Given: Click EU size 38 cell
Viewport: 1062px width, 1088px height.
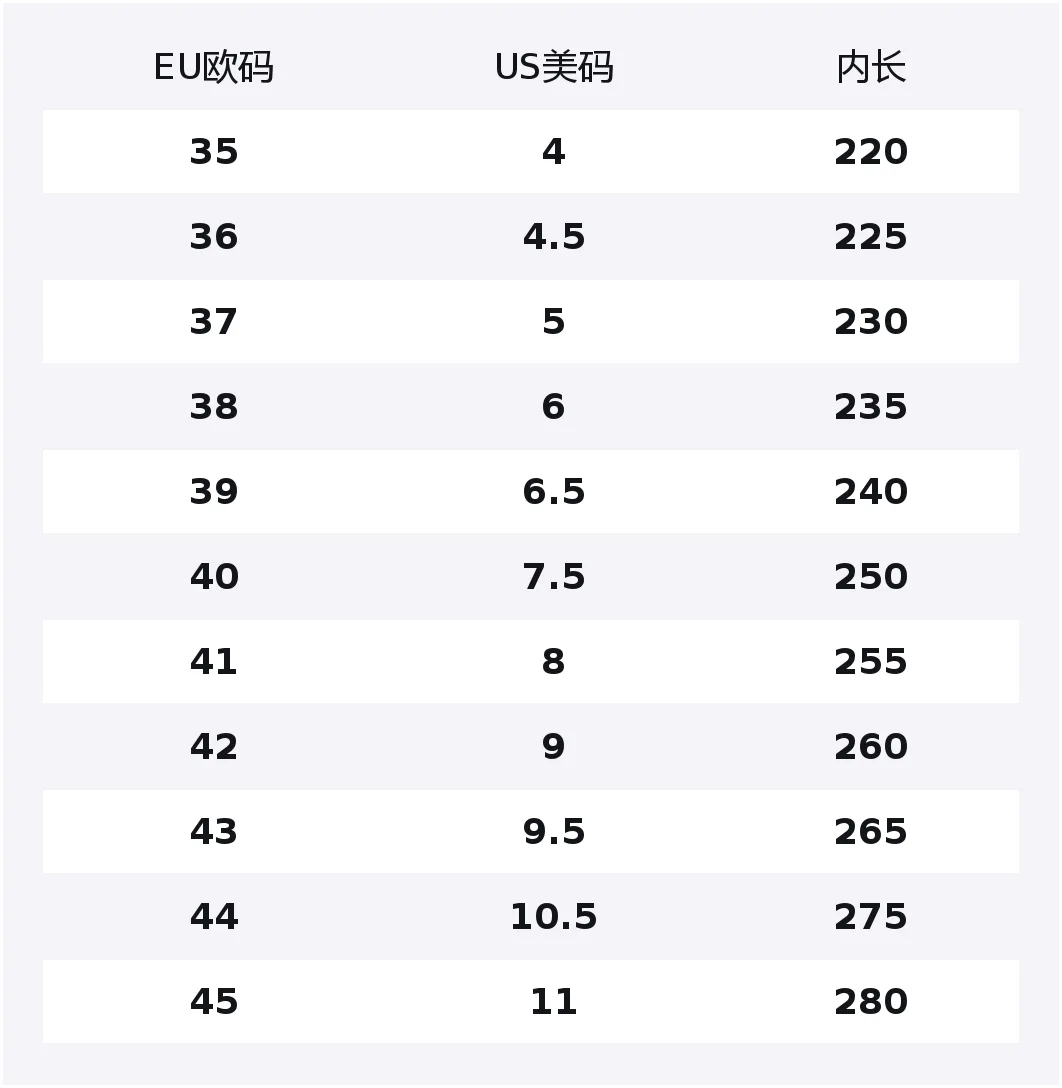Looking at the screenshot, I should (x=214, y=407).
